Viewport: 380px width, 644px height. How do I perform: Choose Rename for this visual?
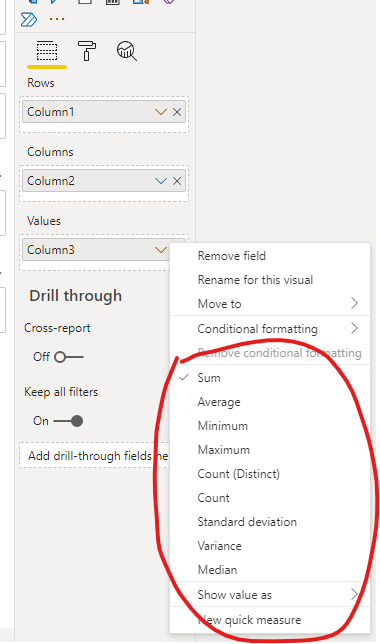click(x=270, y=280)
